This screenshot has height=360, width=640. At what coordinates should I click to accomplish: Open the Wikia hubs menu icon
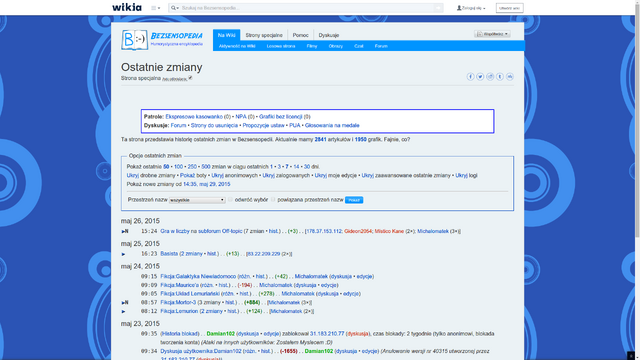(x=156, y=8)
